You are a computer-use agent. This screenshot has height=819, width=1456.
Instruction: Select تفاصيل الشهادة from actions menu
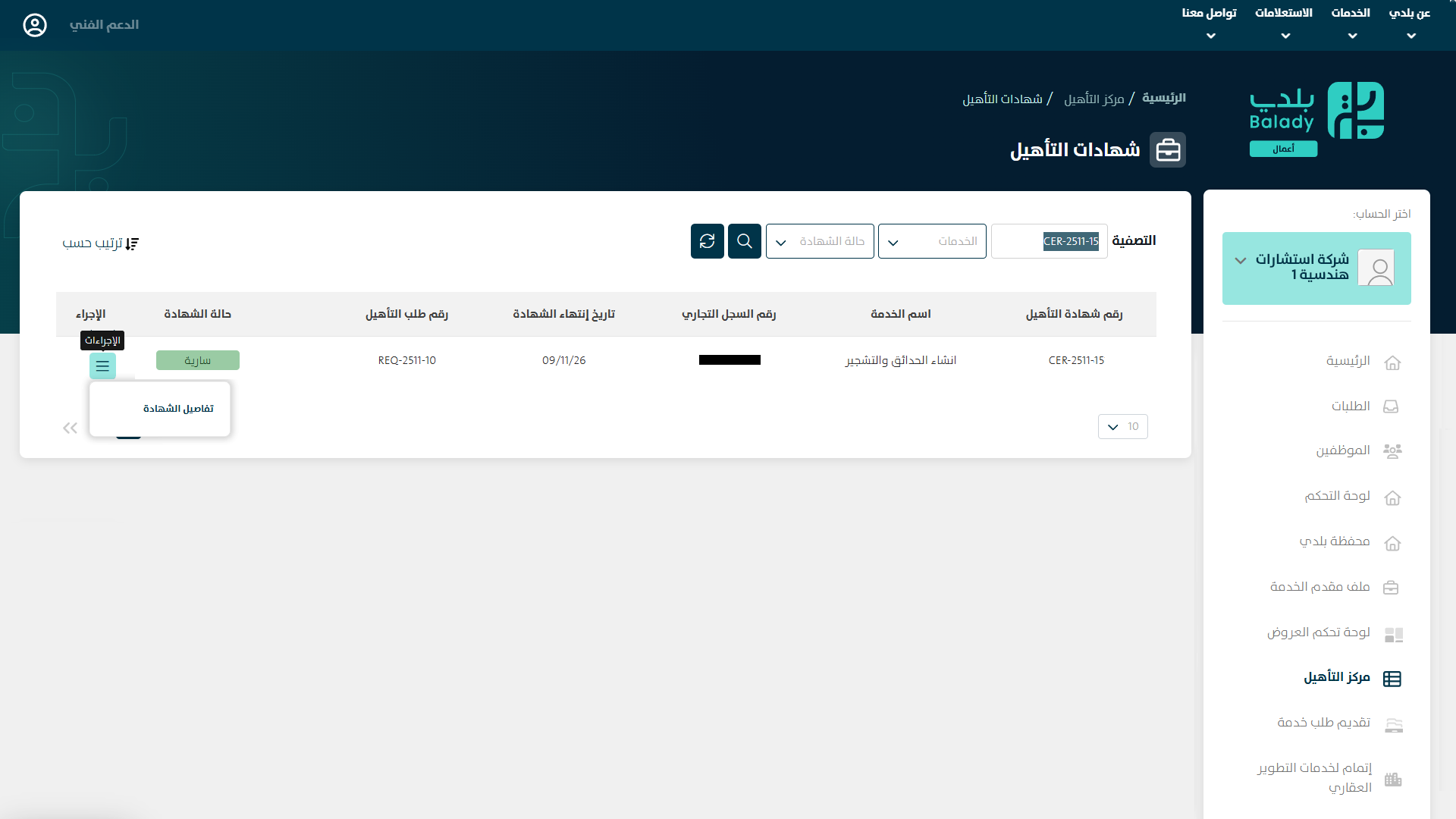[178, 409]
